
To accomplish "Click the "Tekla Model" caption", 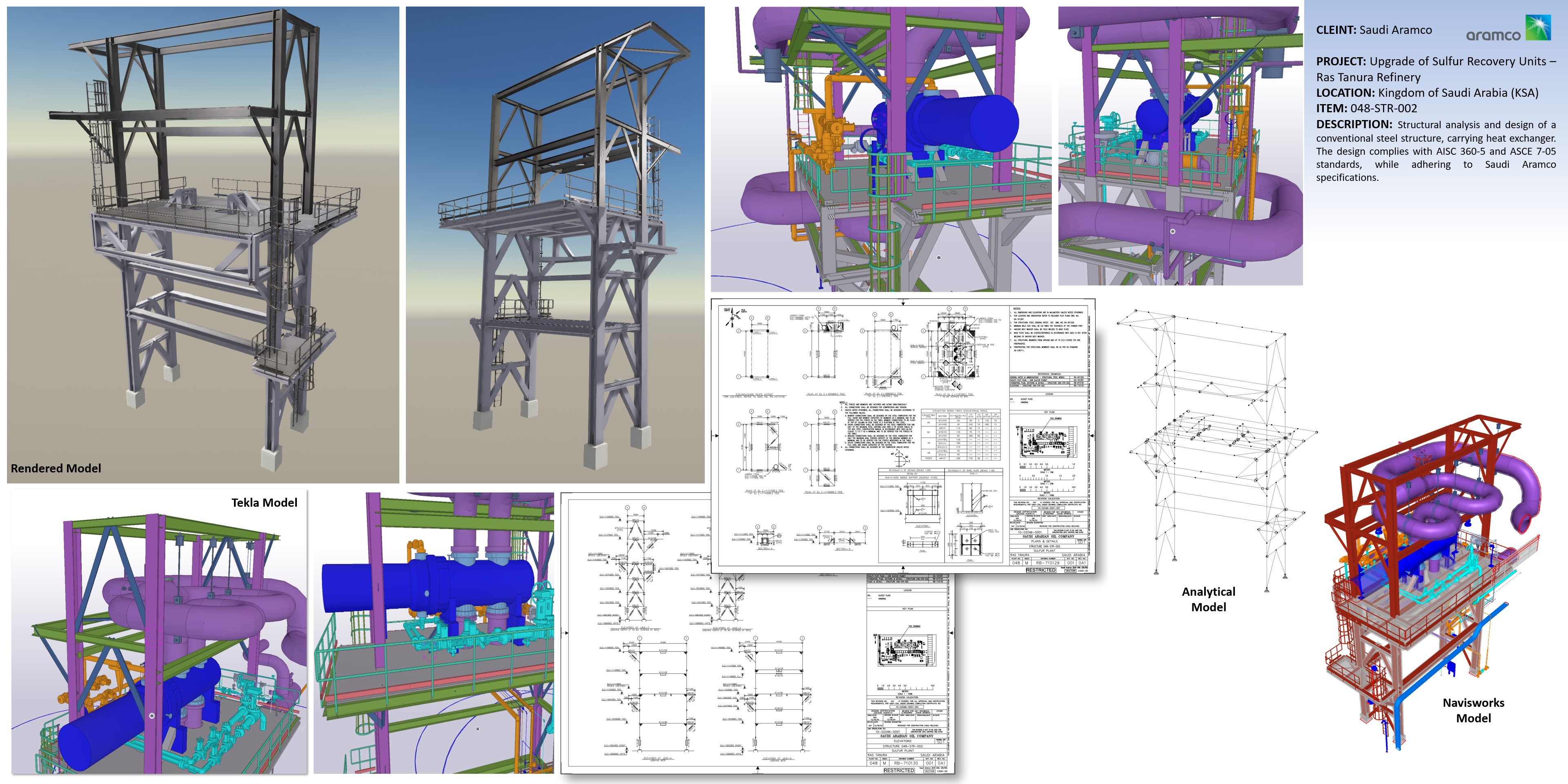I will pos(264,502).
